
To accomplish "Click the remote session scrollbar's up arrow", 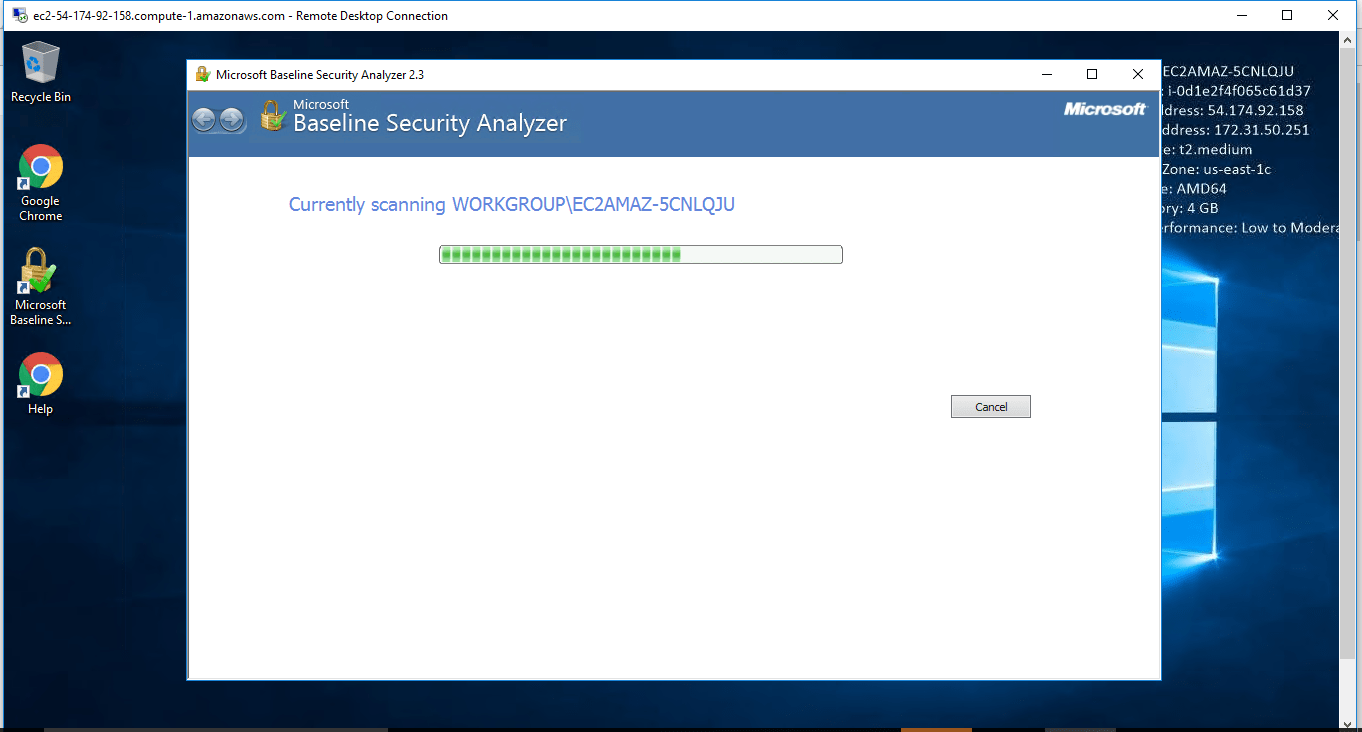I will point(1351,40).
